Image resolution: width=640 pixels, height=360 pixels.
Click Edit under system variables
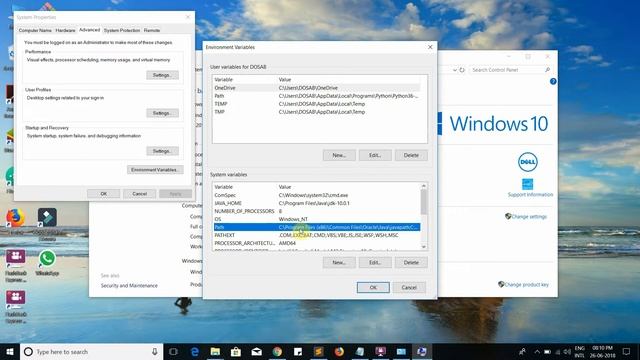(x=375, y=263)
